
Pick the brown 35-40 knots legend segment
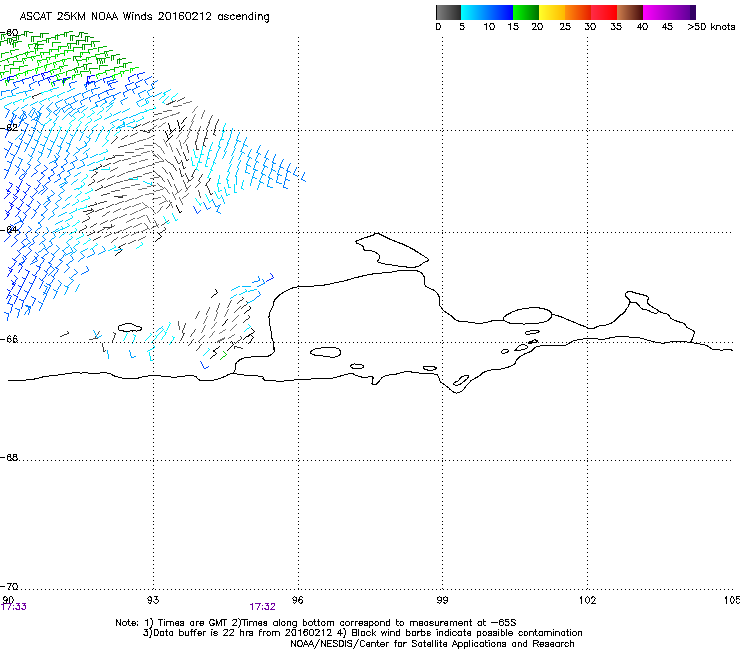(x=630, y=12)
